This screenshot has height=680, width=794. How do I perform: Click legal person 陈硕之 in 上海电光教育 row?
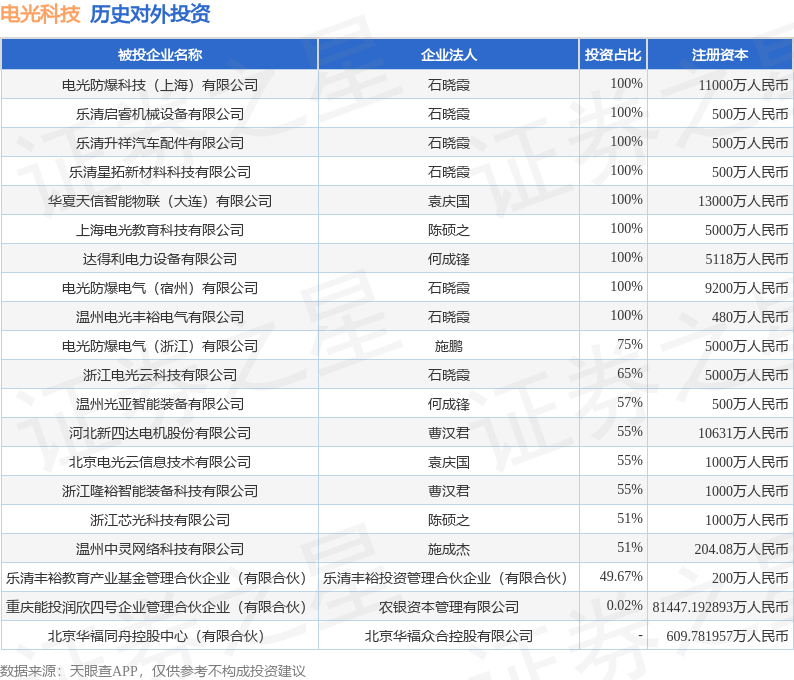pyautogui.click(x=449, y=230)
